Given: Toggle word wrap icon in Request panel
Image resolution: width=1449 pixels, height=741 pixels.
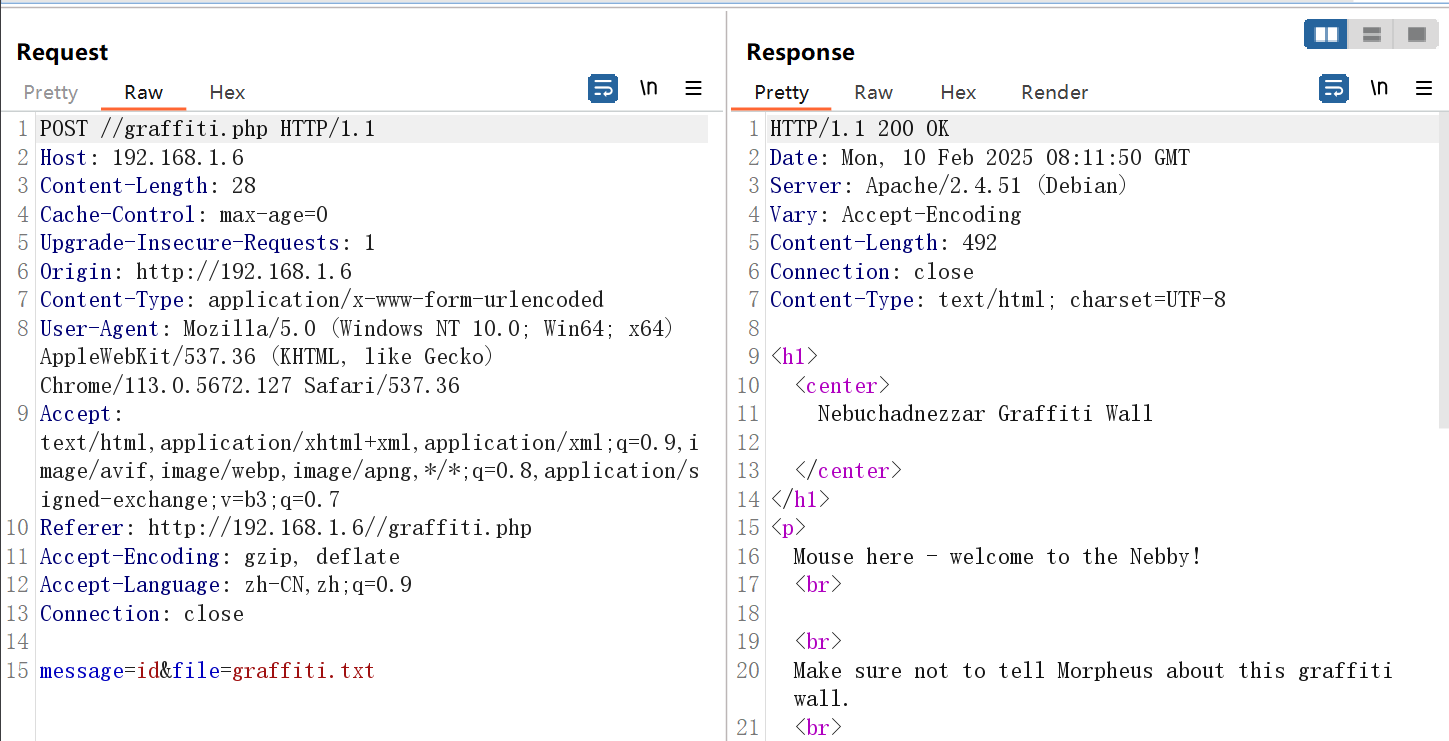Looking at the screenshot, I should click(x=602, y=89).
